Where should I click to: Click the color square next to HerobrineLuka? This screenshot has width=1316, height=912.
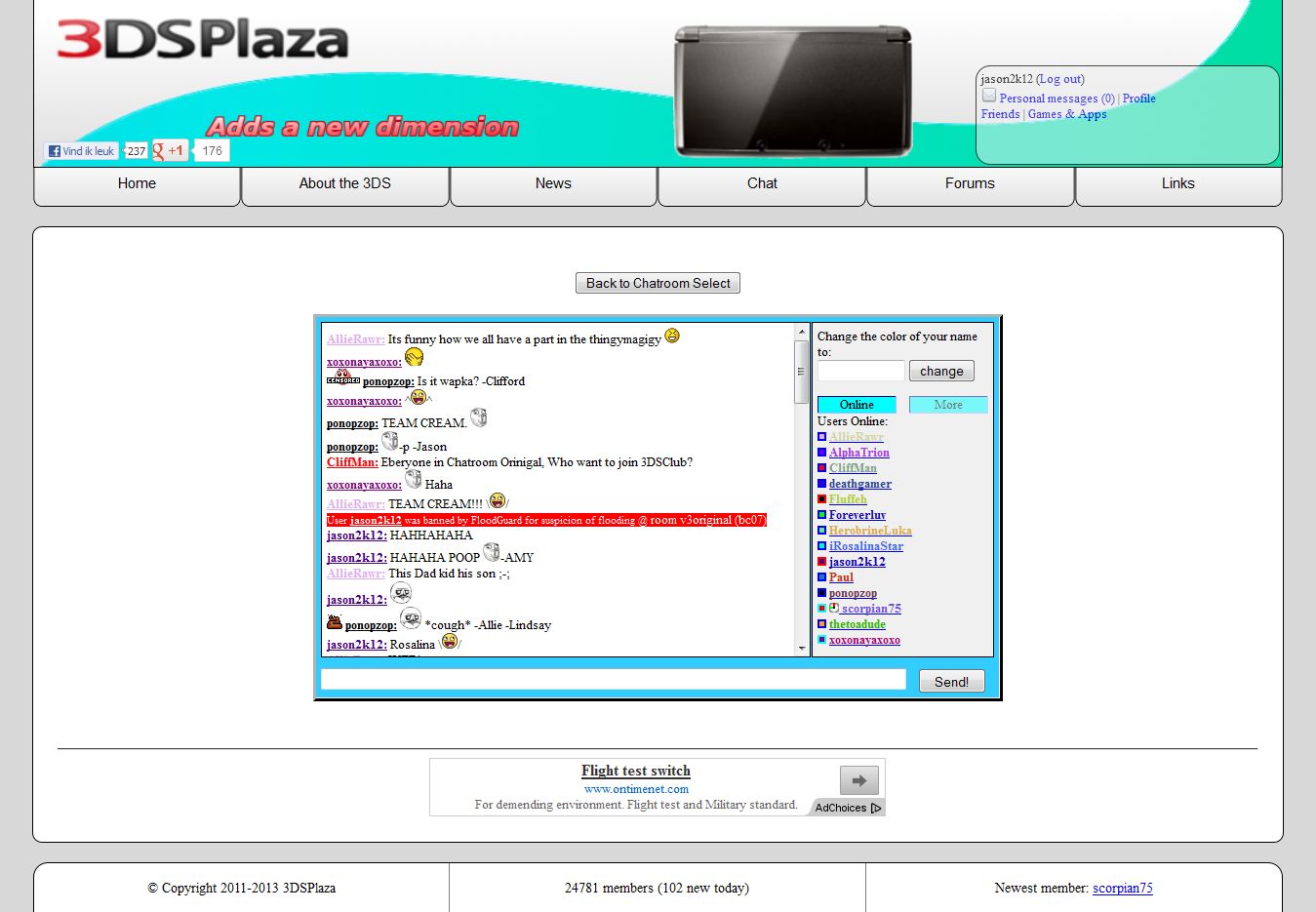coord(822,531)
